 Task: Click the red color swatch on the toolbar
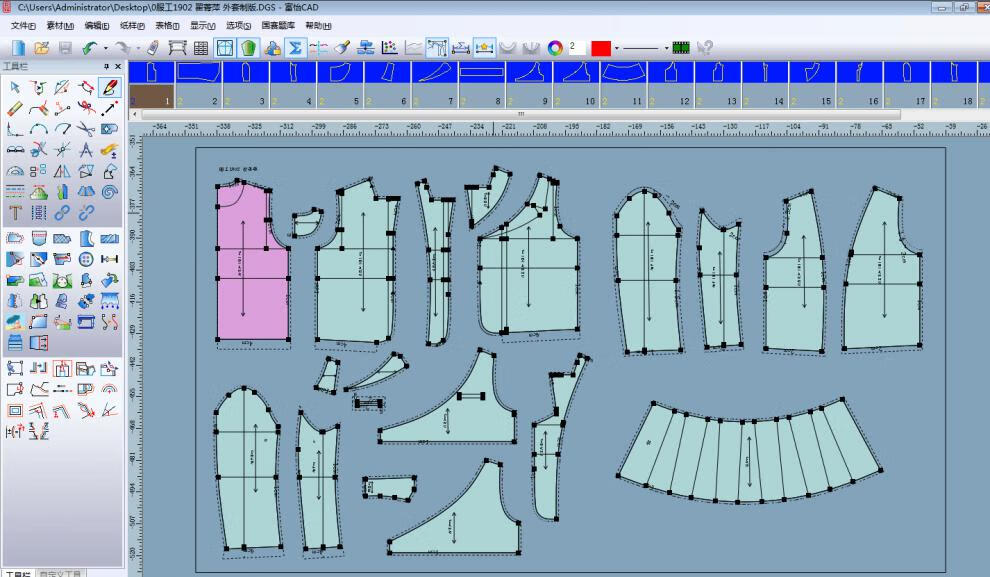coord(602,47)
